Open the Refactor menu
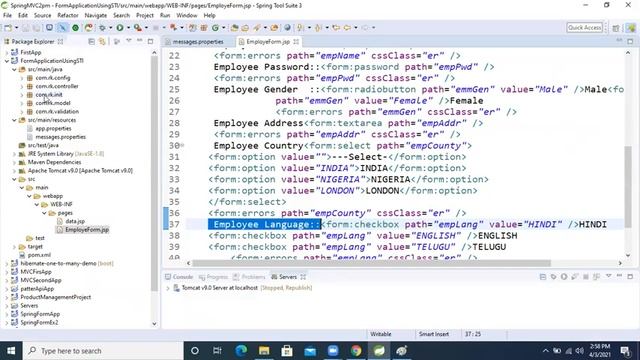 click(68, 16)
